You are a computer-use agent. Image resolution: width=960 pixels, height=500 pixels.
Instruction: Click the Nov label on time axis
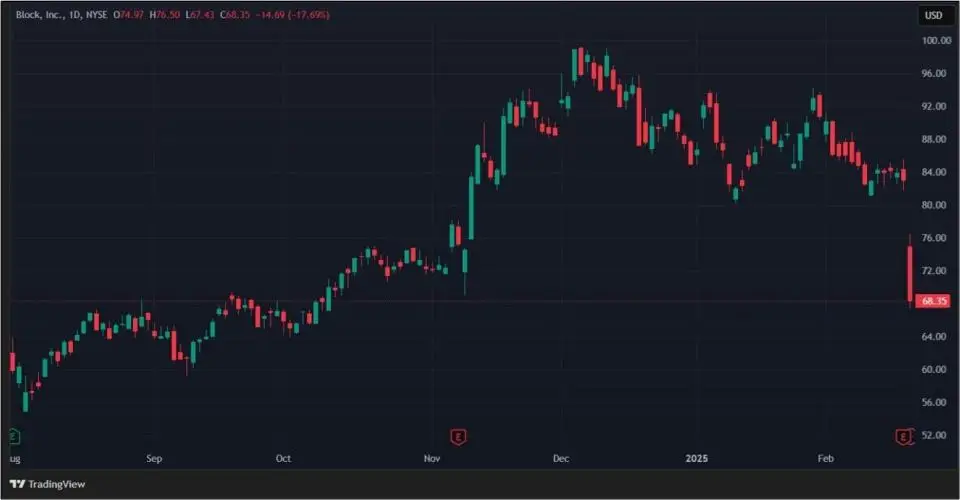[x=431, y=459]
